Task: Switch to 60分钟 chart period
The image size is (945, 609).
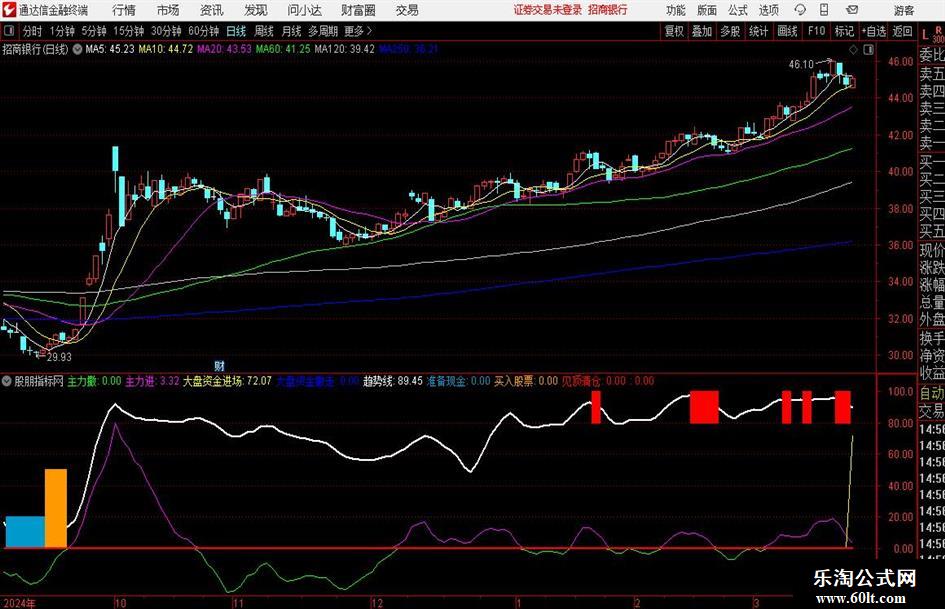Action: click(204, 31)
